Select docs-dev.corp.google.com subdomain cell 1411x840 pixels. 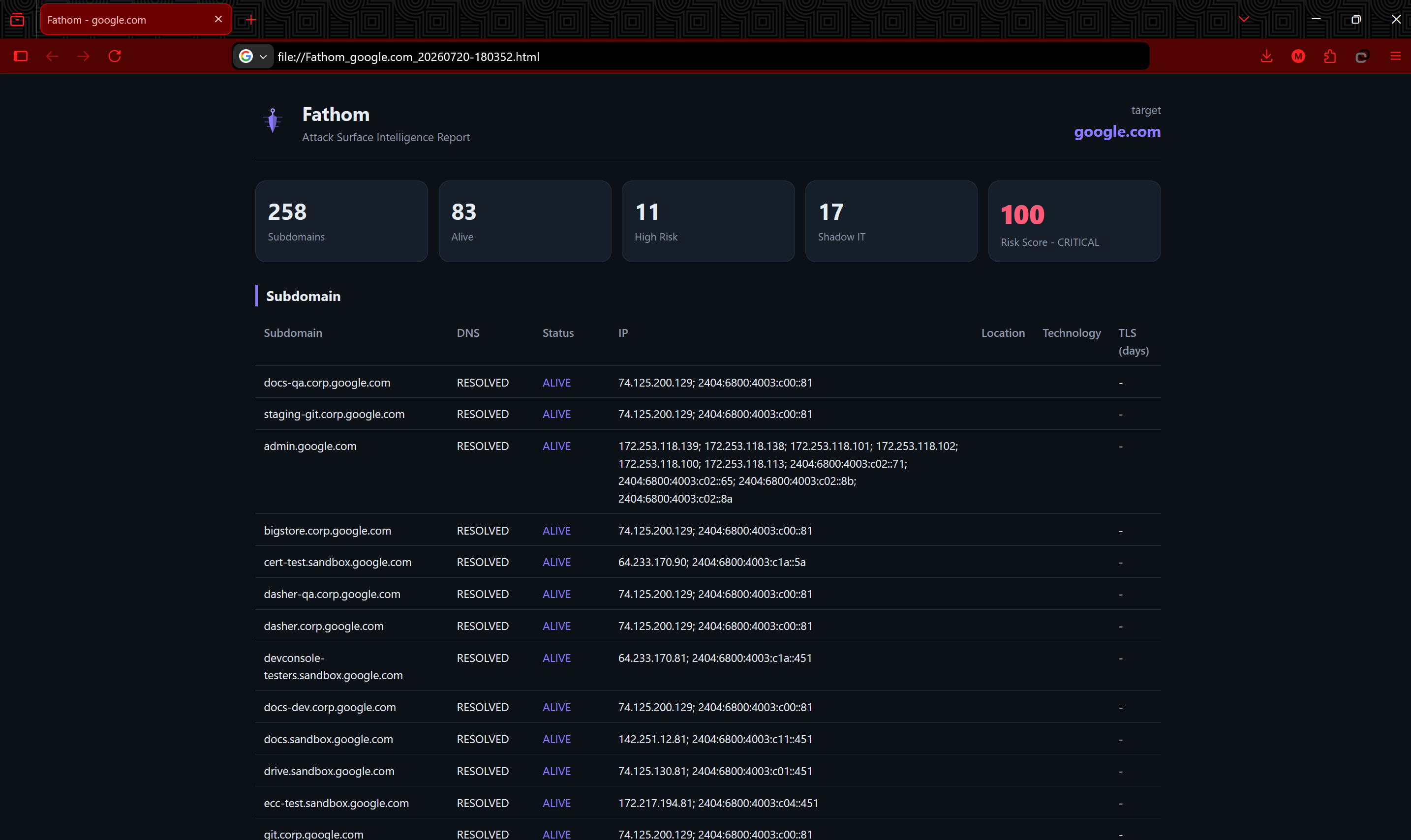pos(330,708)
